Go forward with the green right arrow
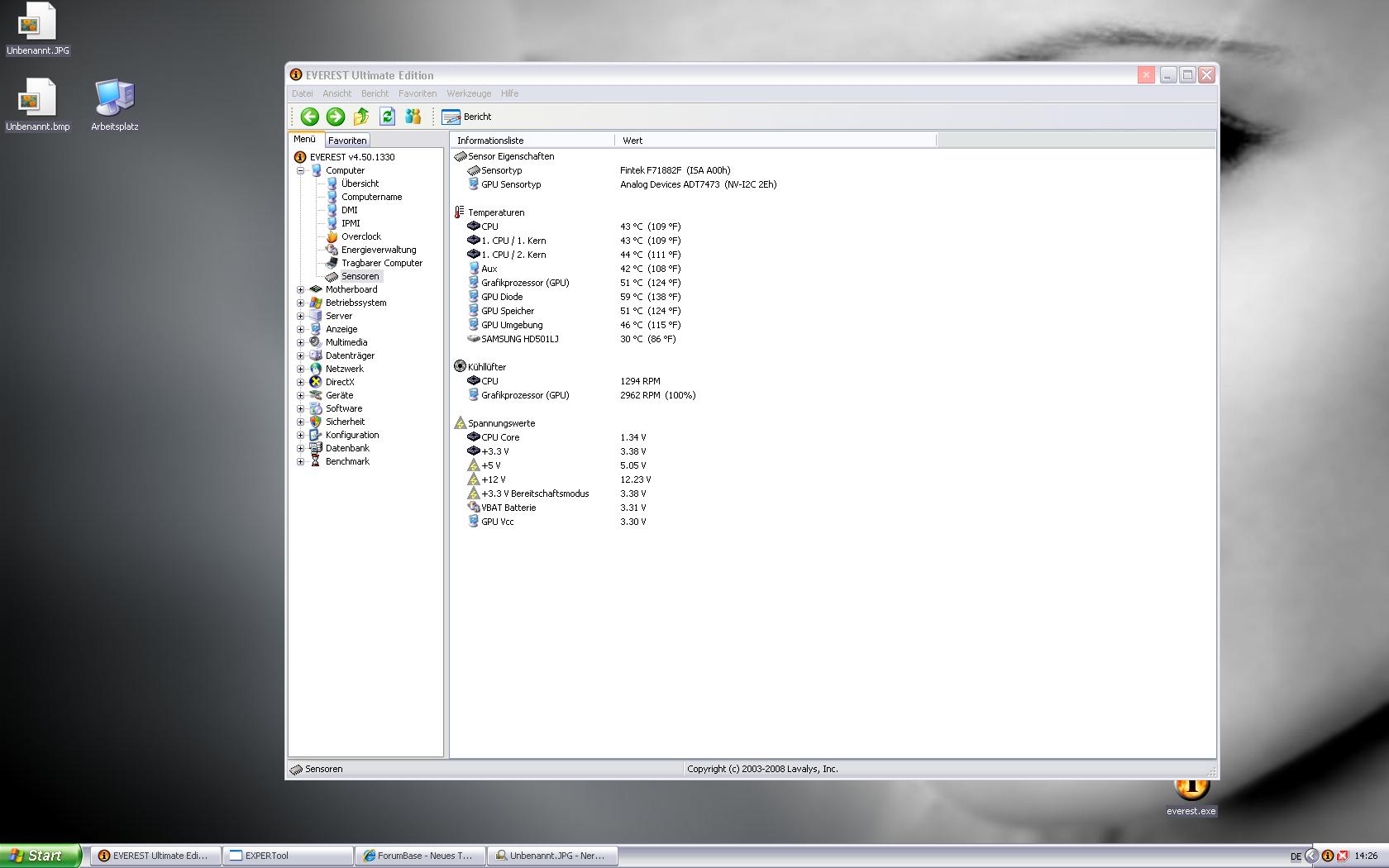Screen dimensions: 1389x868 tap(336, 117)
